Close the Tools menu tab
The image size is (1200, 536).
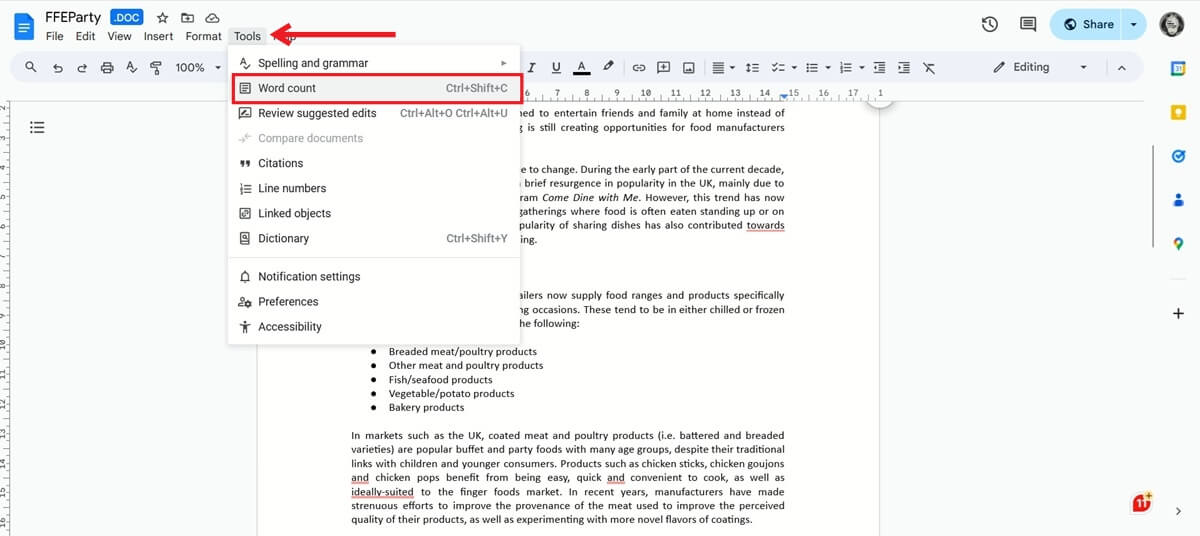247,36
